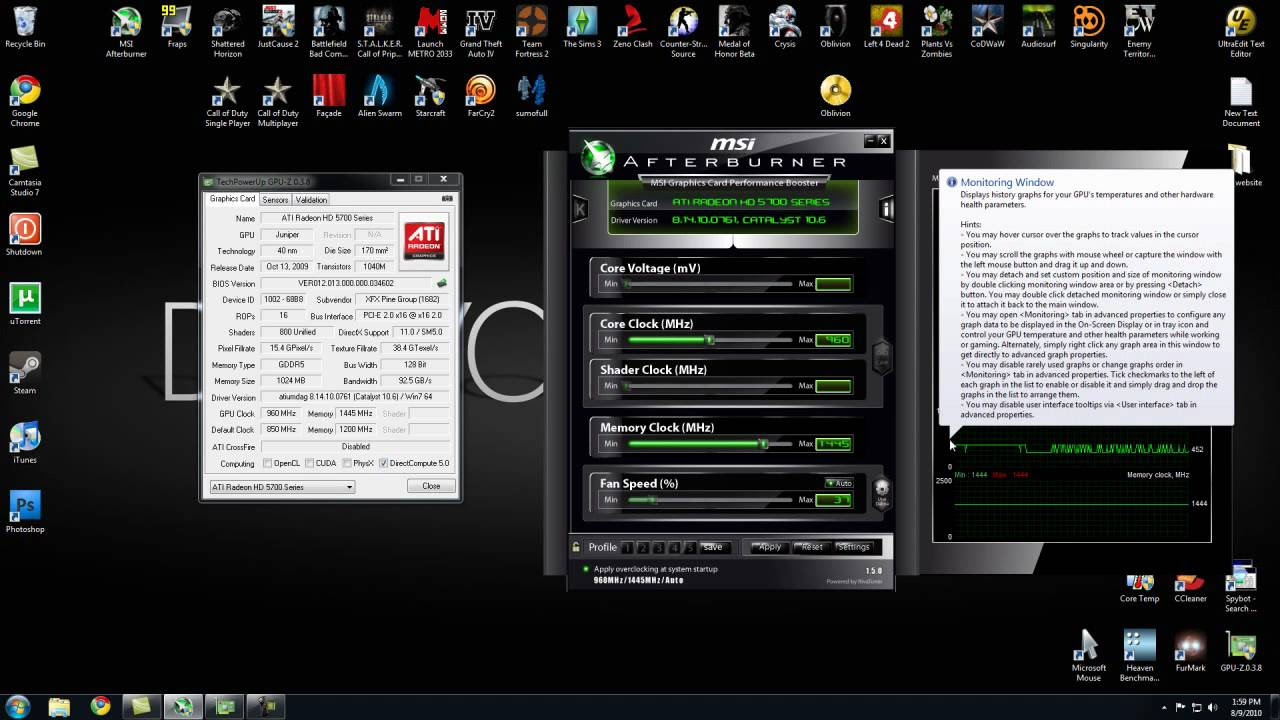
Task: Open Afterburner Settings
Action: pos(854,547)
